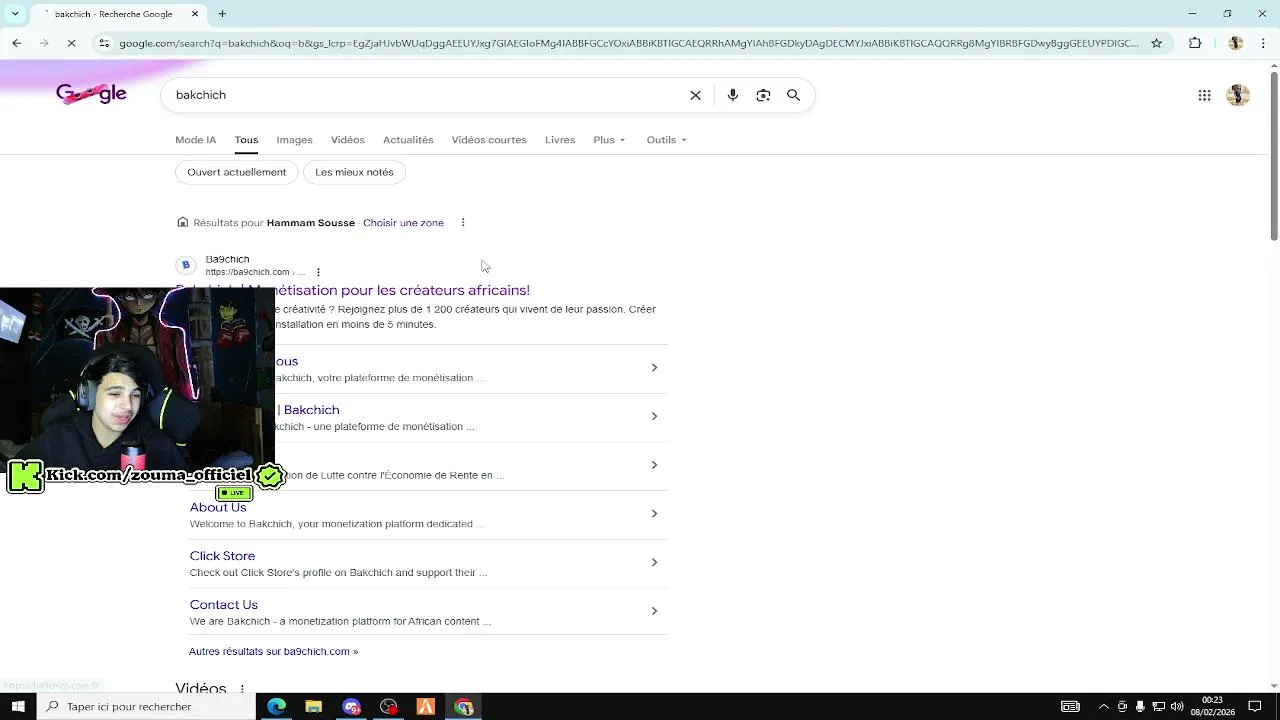Click the Ba9chich site favicon
Viewport: 1280px width, 720px height.
[185, 265]
